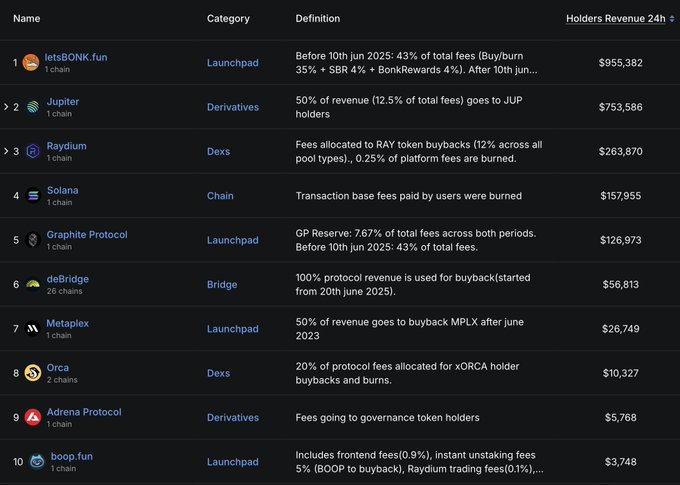Open the Orca protocol link
Screen dimensions: 680x485
point(58,367)
